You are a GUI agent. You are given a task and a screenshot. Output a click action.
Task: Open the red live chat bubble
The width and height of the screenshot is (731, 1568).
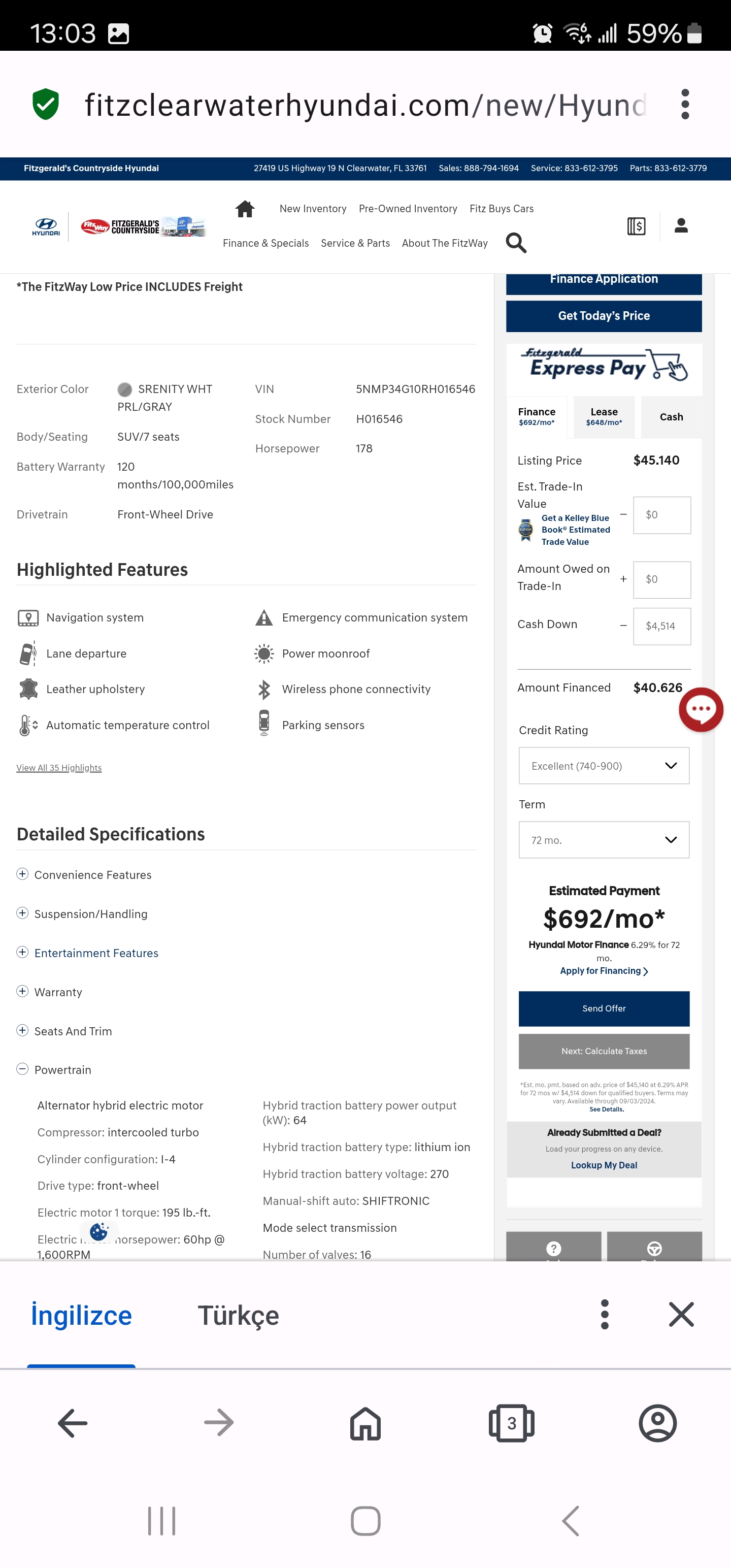tap(701, 709)
